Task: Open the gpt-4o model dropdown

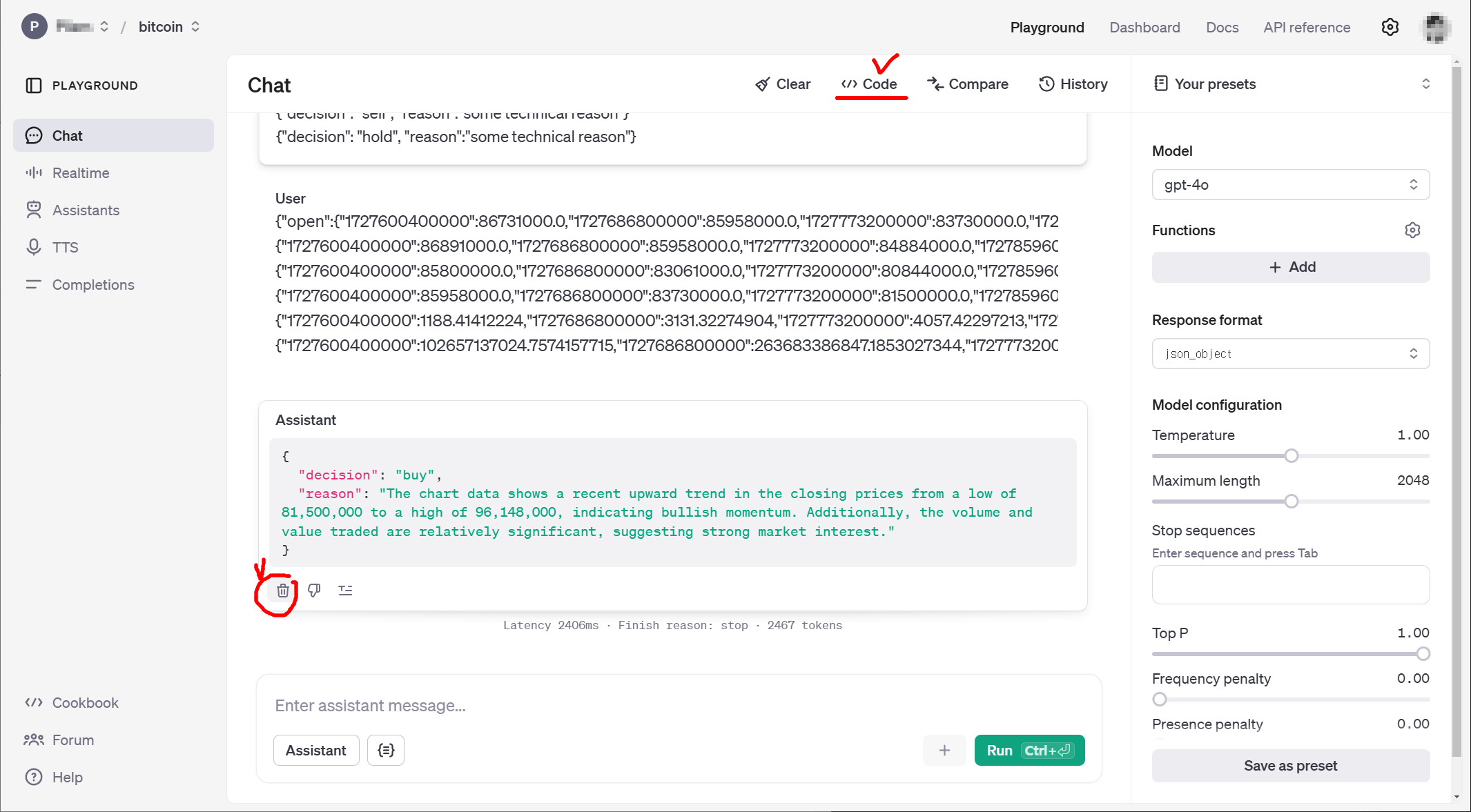Action: click(1289, 185)
